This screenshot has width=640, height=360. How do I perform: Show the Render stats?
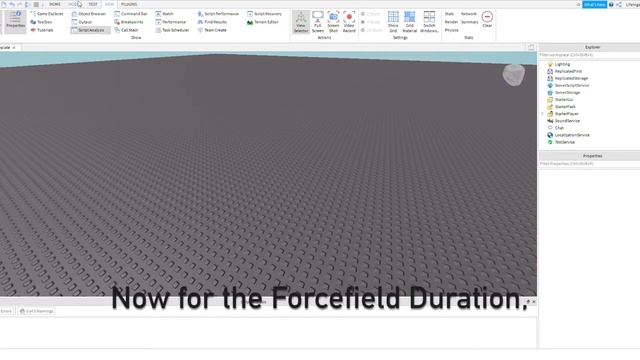click(451, 22)
